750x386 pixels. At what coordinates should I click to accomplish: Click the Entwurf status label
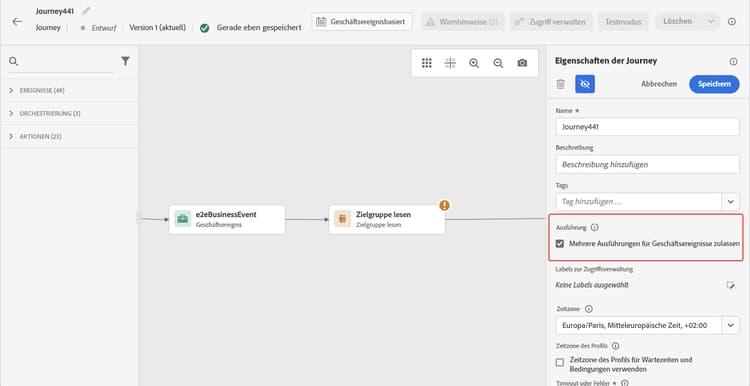click(104, 28)
